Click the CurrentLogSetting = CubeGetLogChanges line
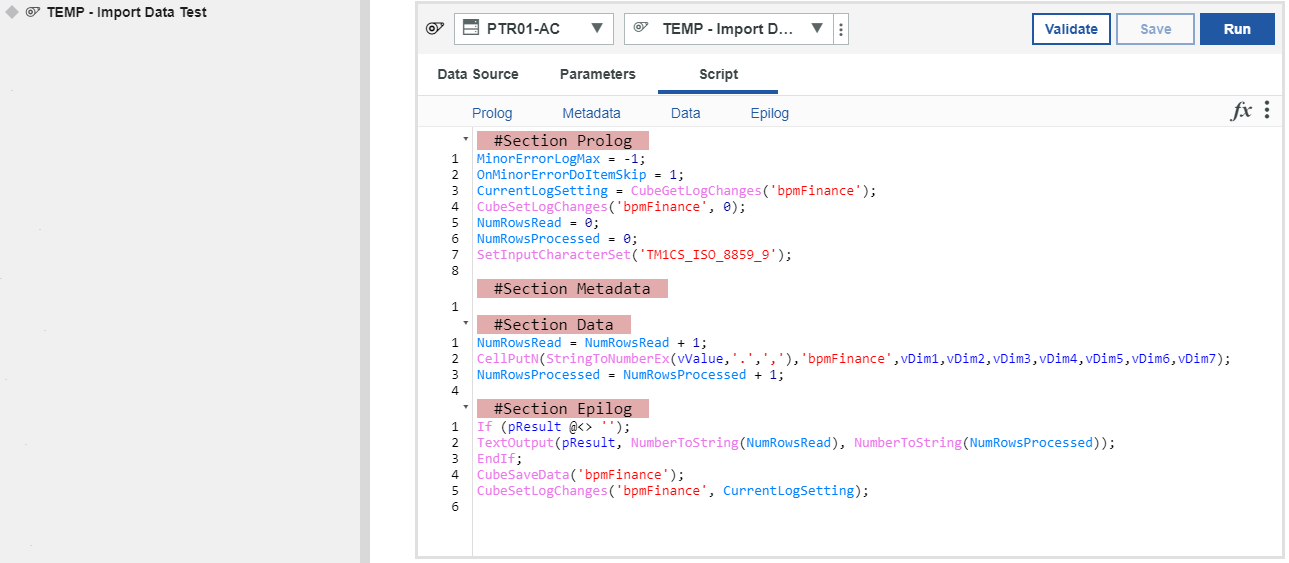The height and width of the screenshot is (563, 1289). 676,190
